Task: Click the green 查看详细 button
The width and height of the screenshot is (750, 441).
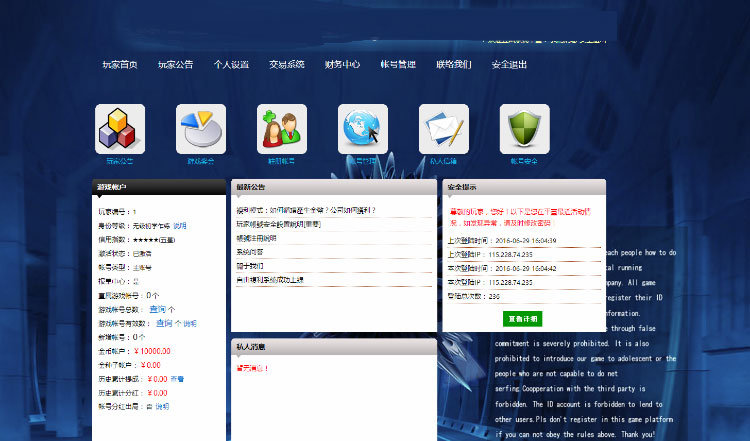Action: [x=523, y=319]
